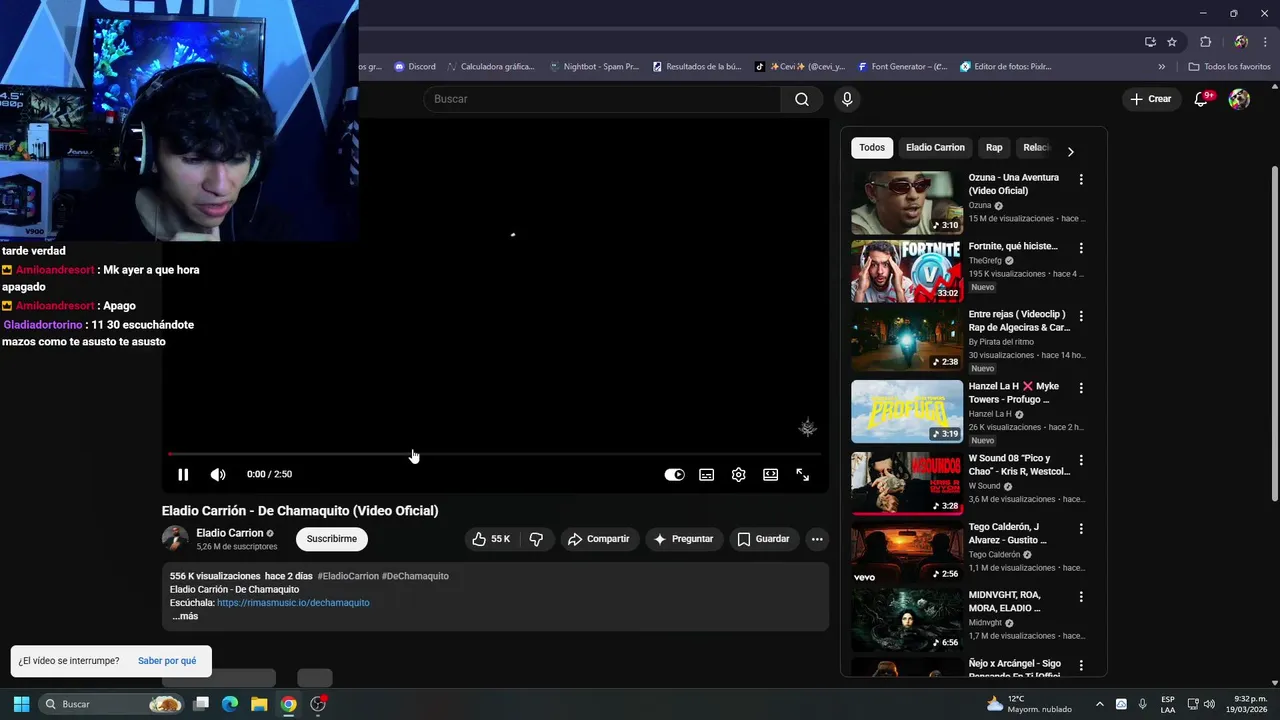Image resolution: width=1280 pixels, height=720 pixels.
Task: Toggle the autoplay switch in player
Action: coord(675,475)
